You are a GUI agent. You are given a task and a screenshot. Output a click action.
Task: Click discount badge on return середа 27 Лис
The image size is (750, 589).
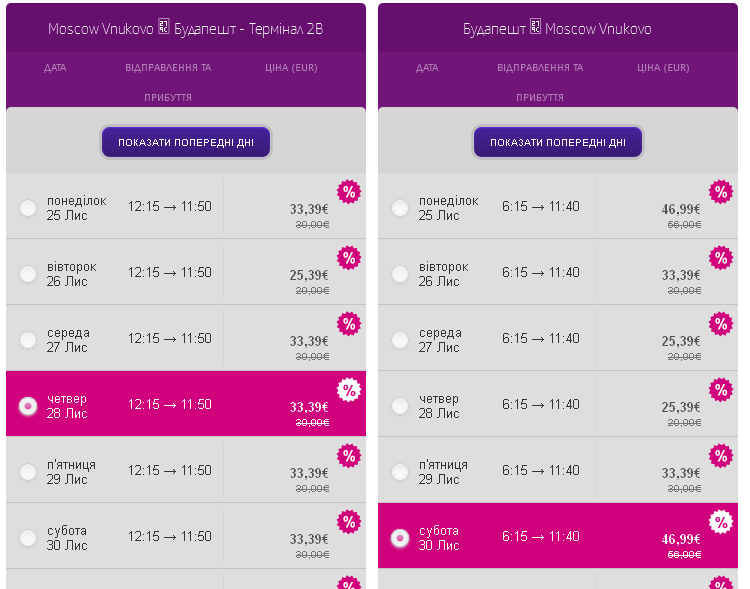pos(721,324)
